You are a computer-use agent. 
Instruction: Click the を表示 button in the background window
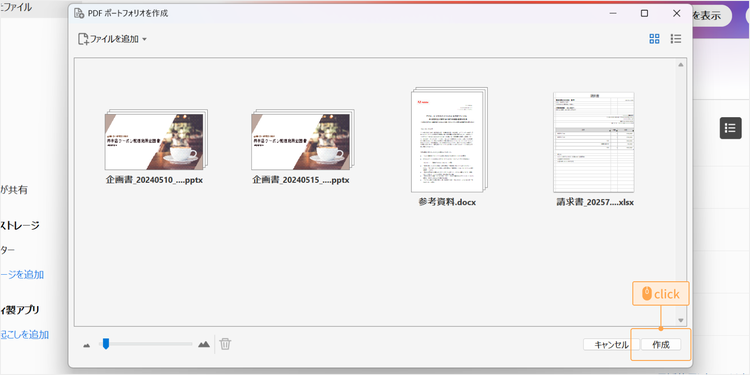click(x=712, y=15)
